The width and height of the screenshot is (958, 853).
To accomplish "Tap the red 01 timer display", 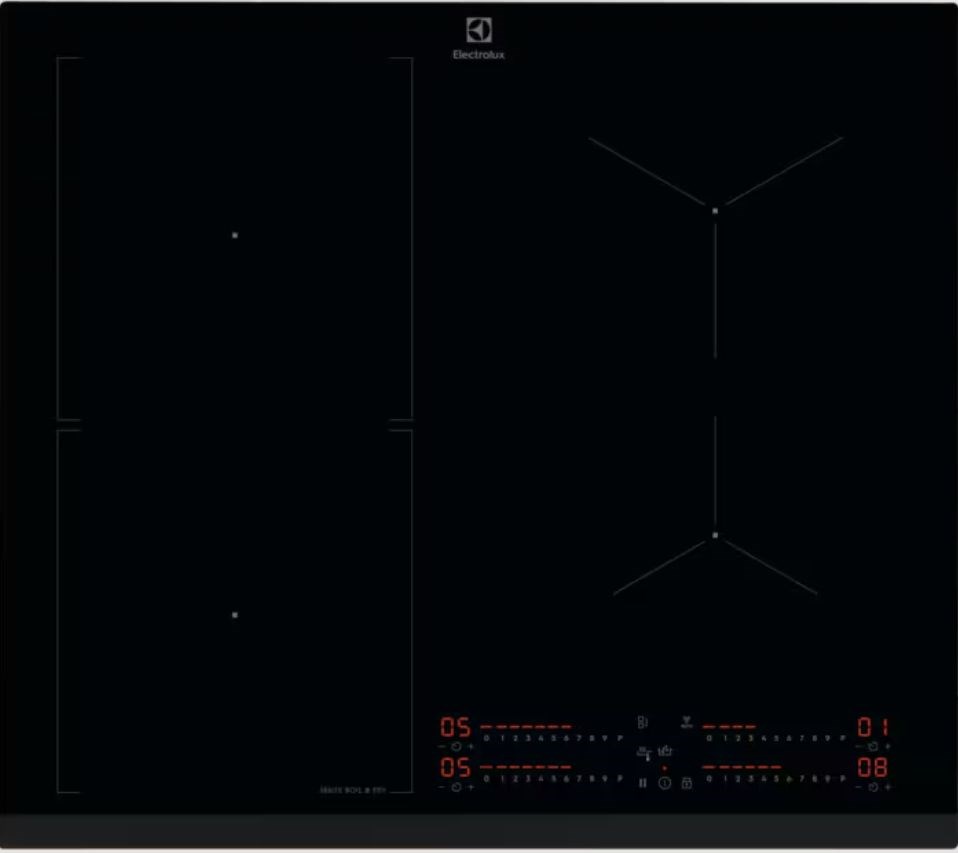I will tap(872, 727).
